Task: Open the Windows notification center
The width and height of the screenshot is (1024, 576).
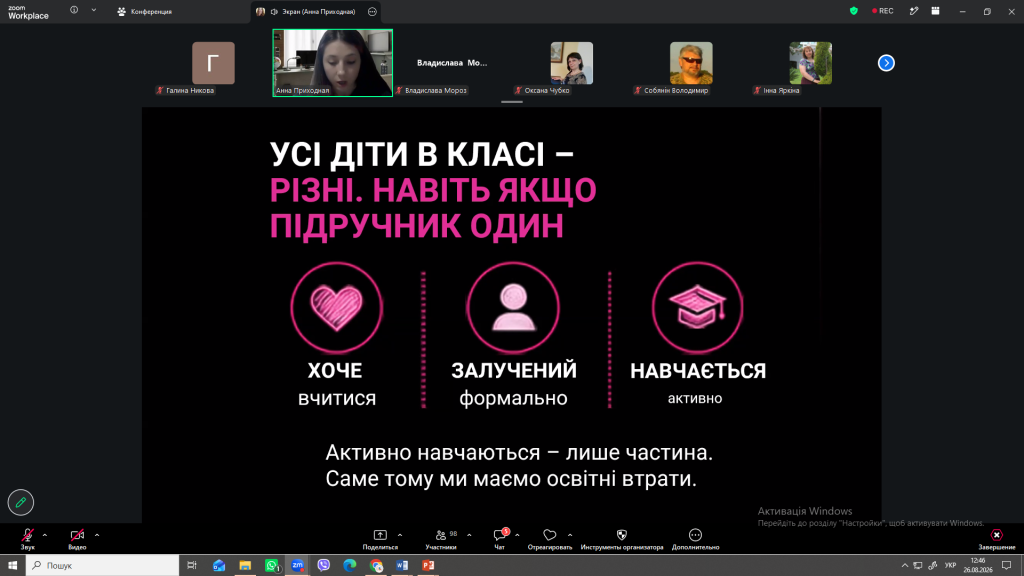Action: pos(1007,566)
